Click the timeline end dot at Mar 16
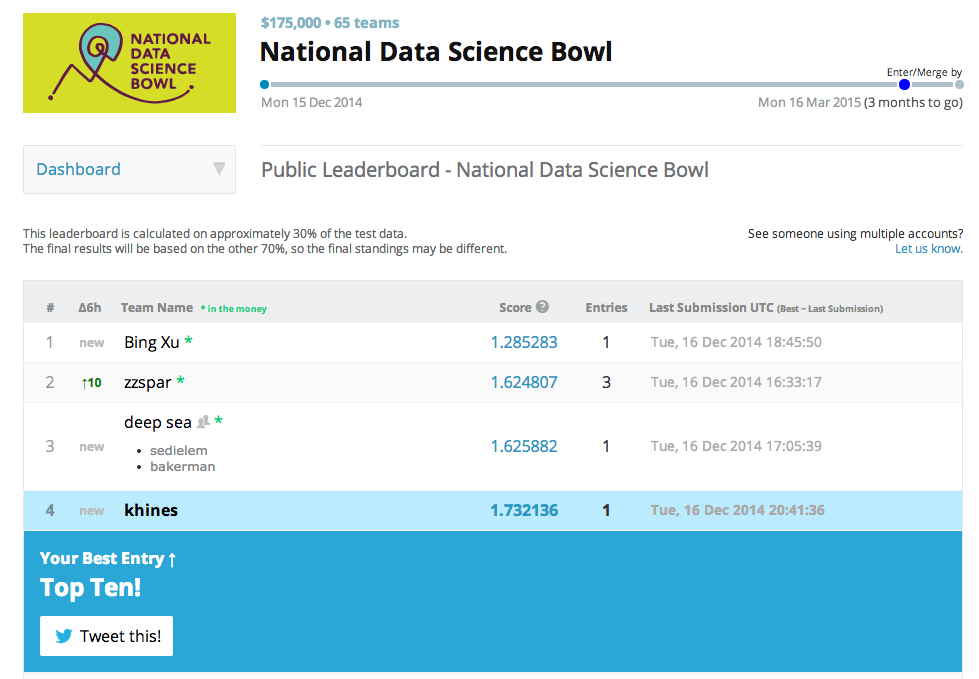This screenshot has width=979, height=679. click(959, 84)
